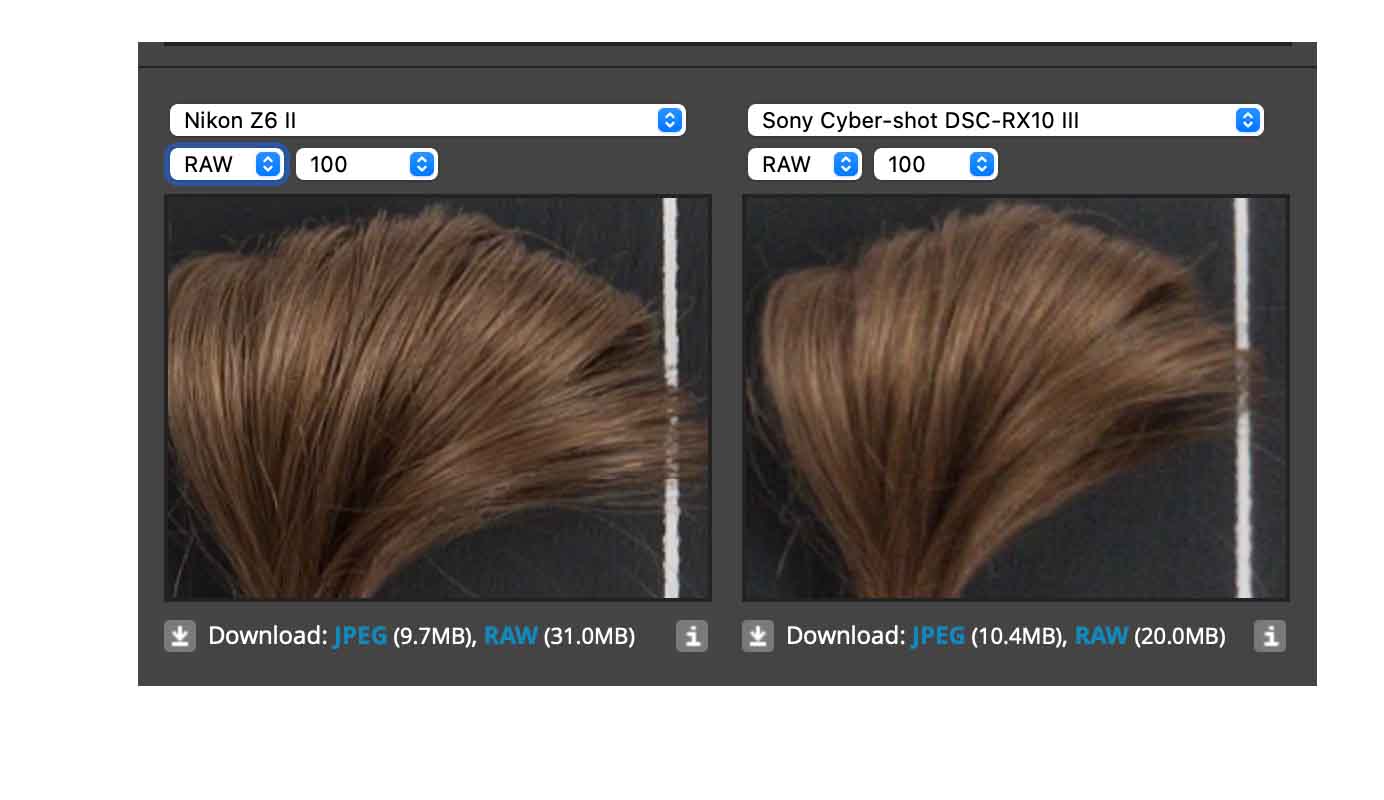The width and height of the screenshot is (1384, 800).
Task: Click the "Download:" label below the Sony image
Action: tap(846, 636)
